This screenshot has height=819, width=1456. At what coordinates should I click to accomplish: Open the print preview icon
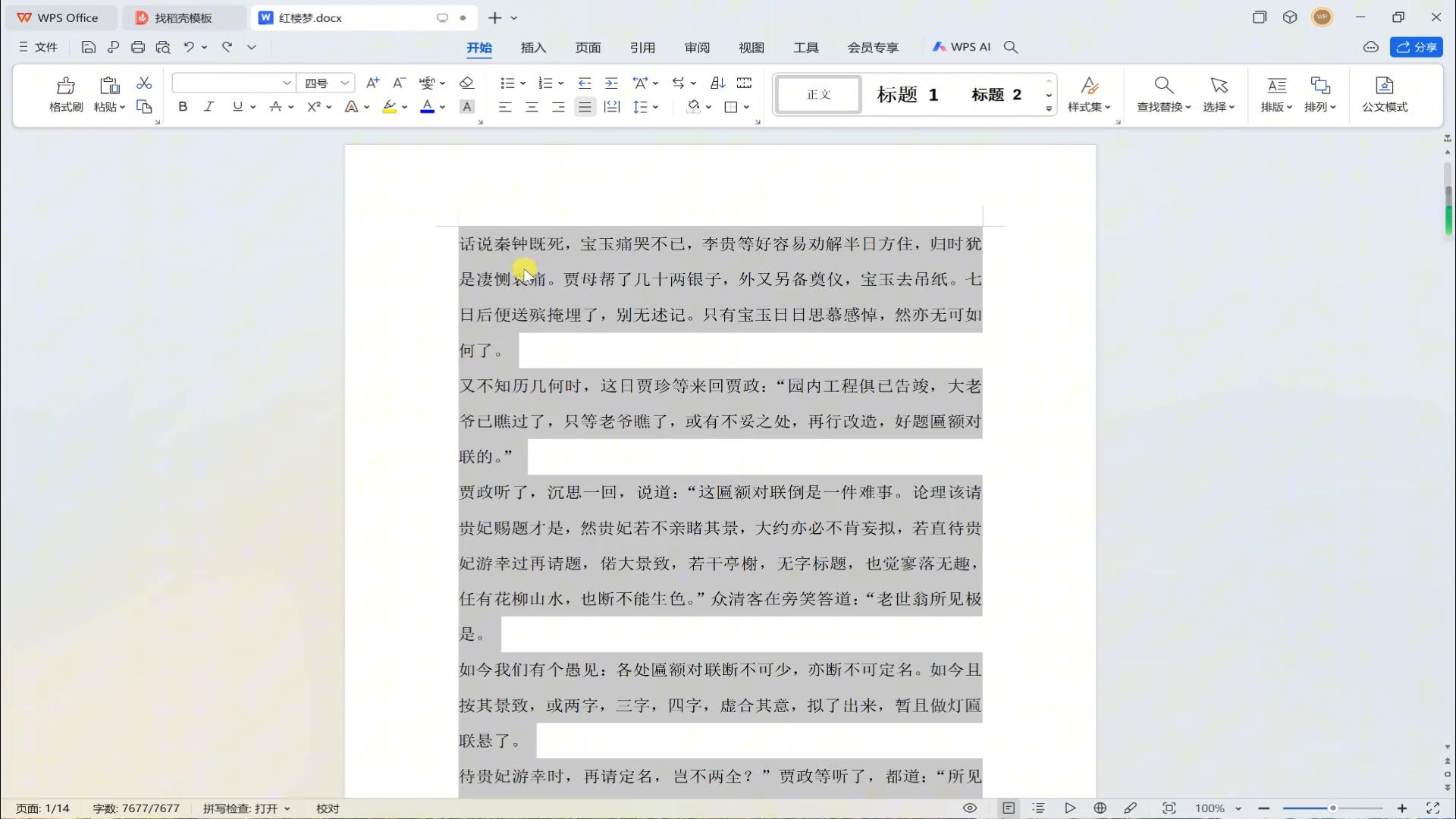click(163, 47)
